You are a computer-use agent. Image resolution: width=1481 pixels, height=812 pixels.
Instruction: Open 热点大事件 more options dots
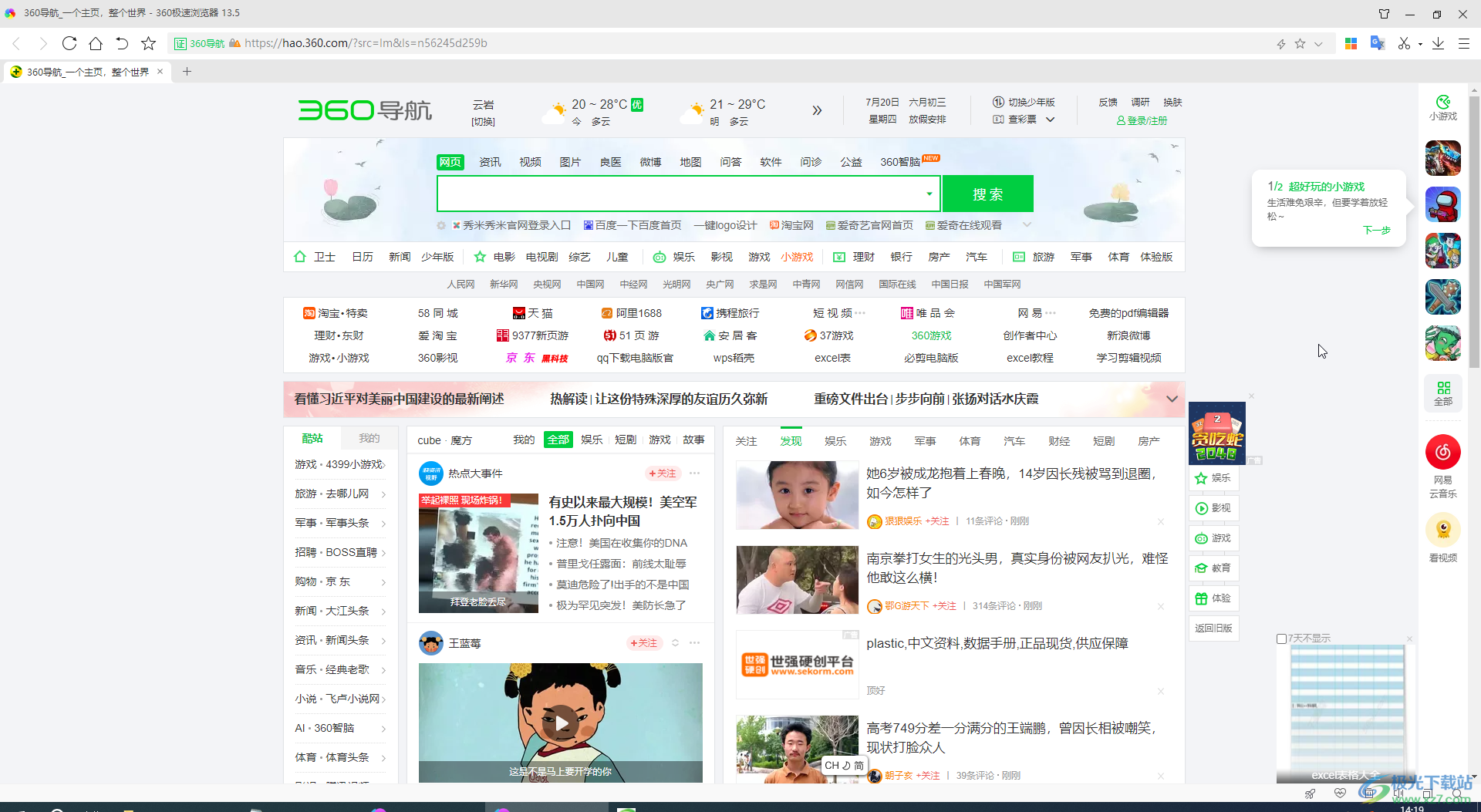694,473
